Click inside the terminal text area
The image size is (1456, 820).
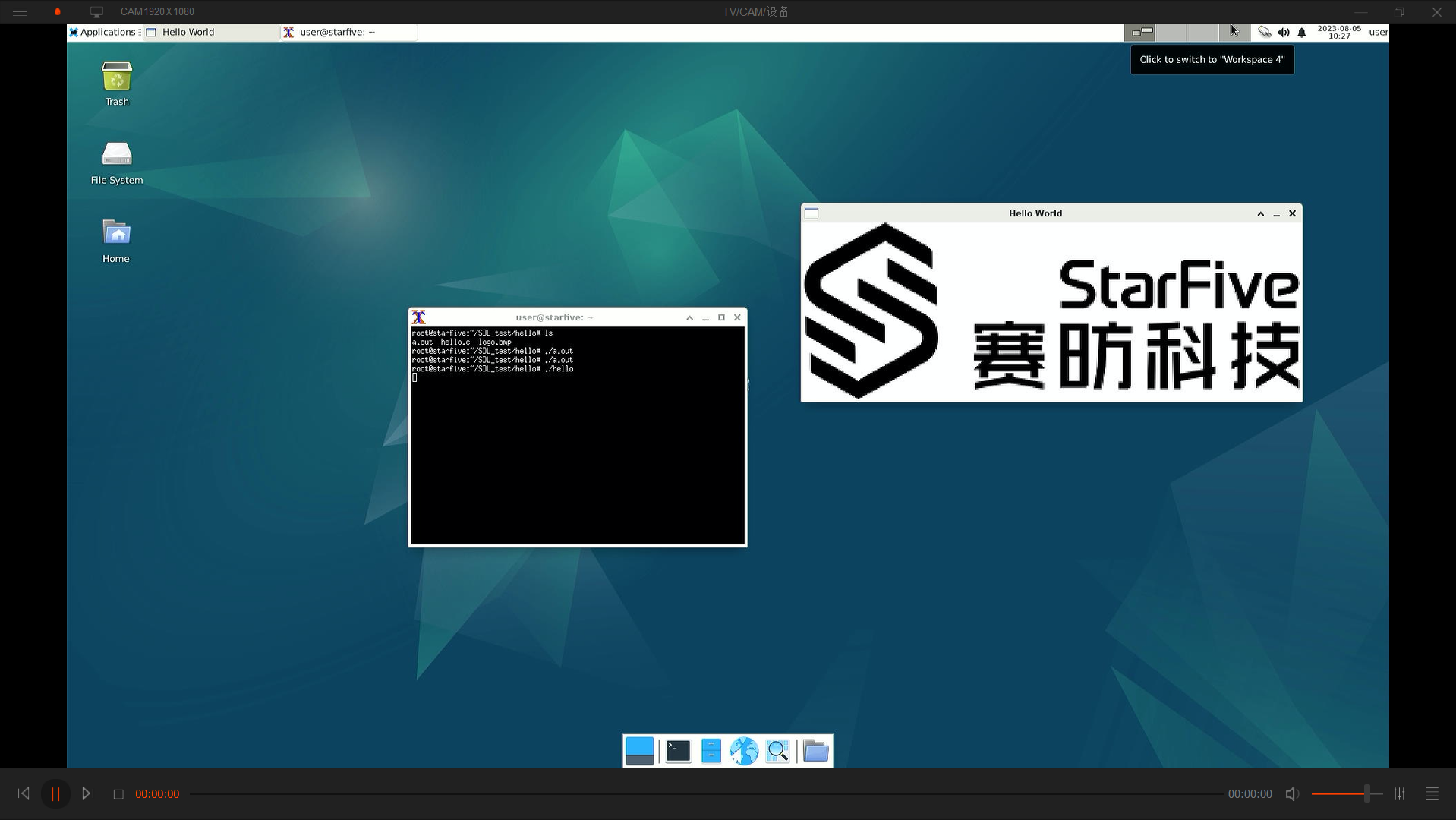click(578, 436)
